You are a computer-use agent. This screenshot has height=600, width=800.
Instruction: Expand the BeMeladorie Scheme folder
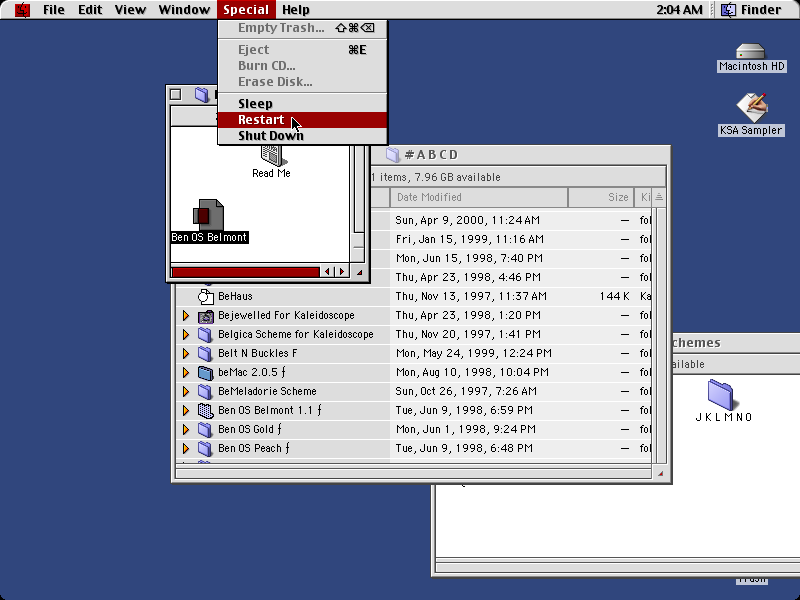[x=186, y=392]
